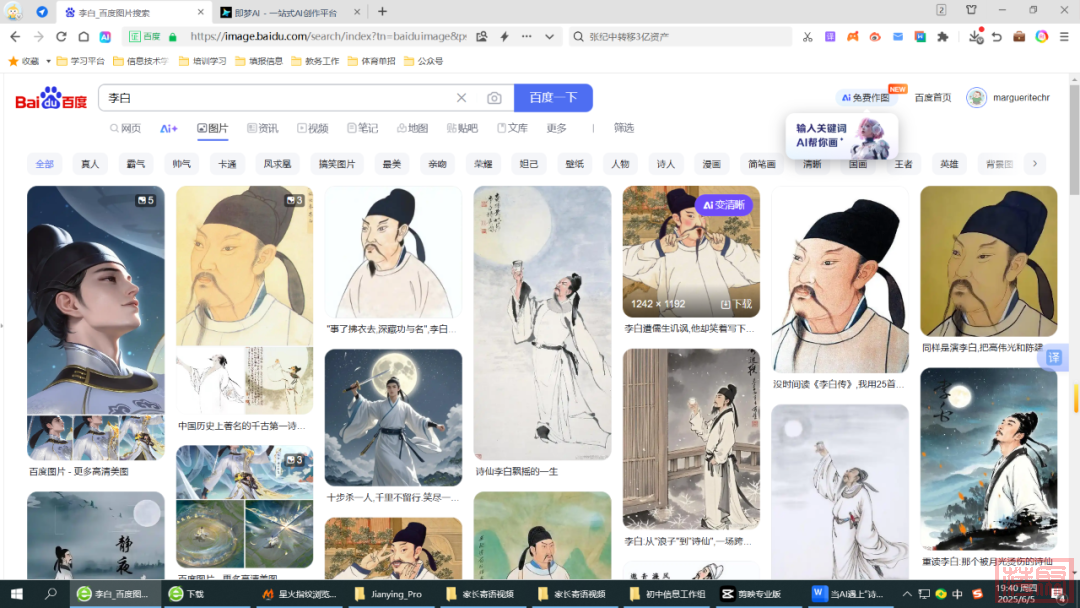
Task: Click the scissors screenshot tool icon
Action: tap(807, 36)
